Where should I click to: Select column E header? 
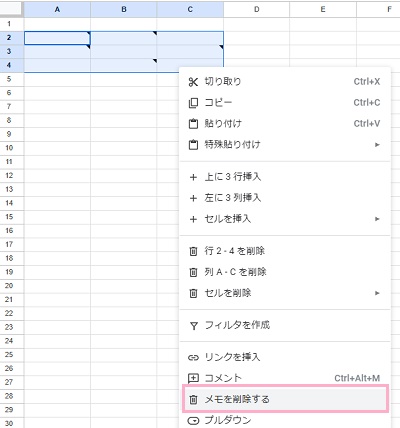click(323, 9)
